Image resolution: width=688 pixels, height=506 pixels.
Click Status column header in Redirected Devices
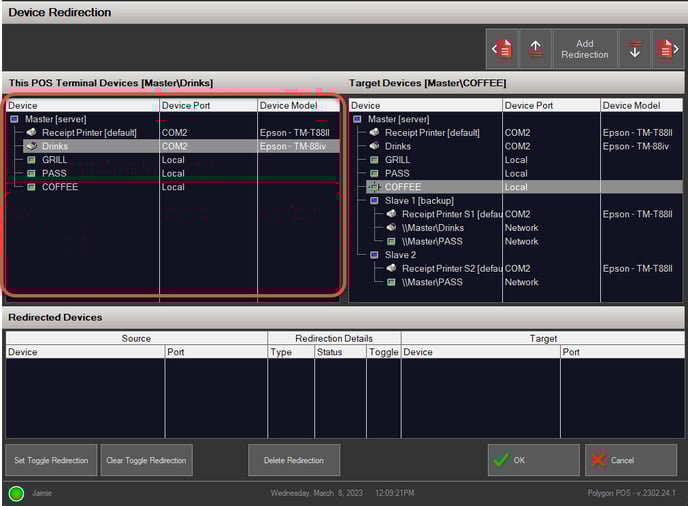[340, 352]
